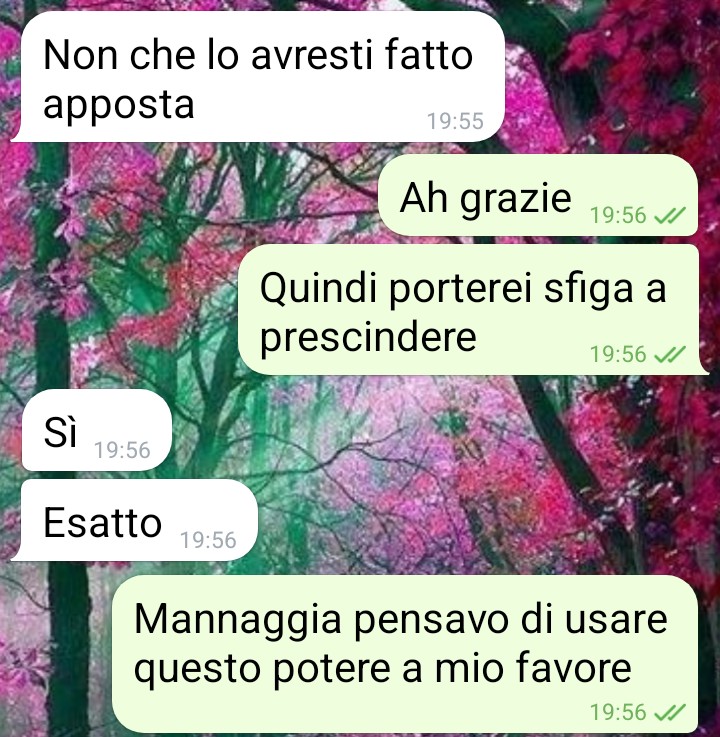Select the "Esatto" message bubble
Screen dimensions: 720x737
point(134,520)
